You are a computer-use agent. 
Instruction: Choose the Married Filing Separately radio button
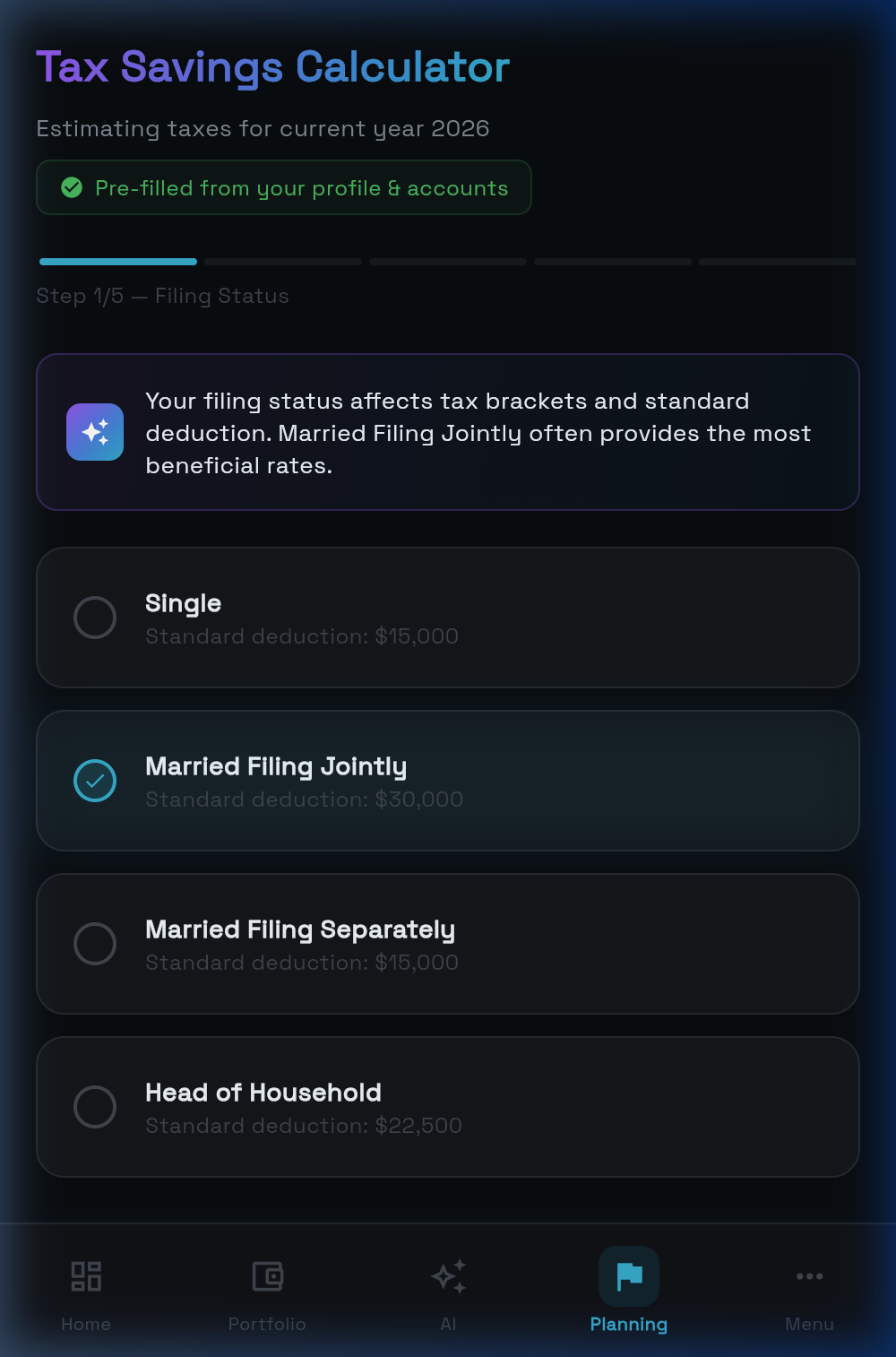94,944
